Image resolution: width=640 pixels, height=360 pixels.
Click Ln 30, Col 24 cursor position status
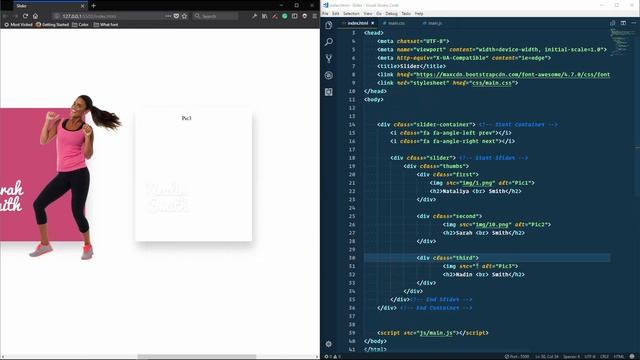tap(547, 357)
